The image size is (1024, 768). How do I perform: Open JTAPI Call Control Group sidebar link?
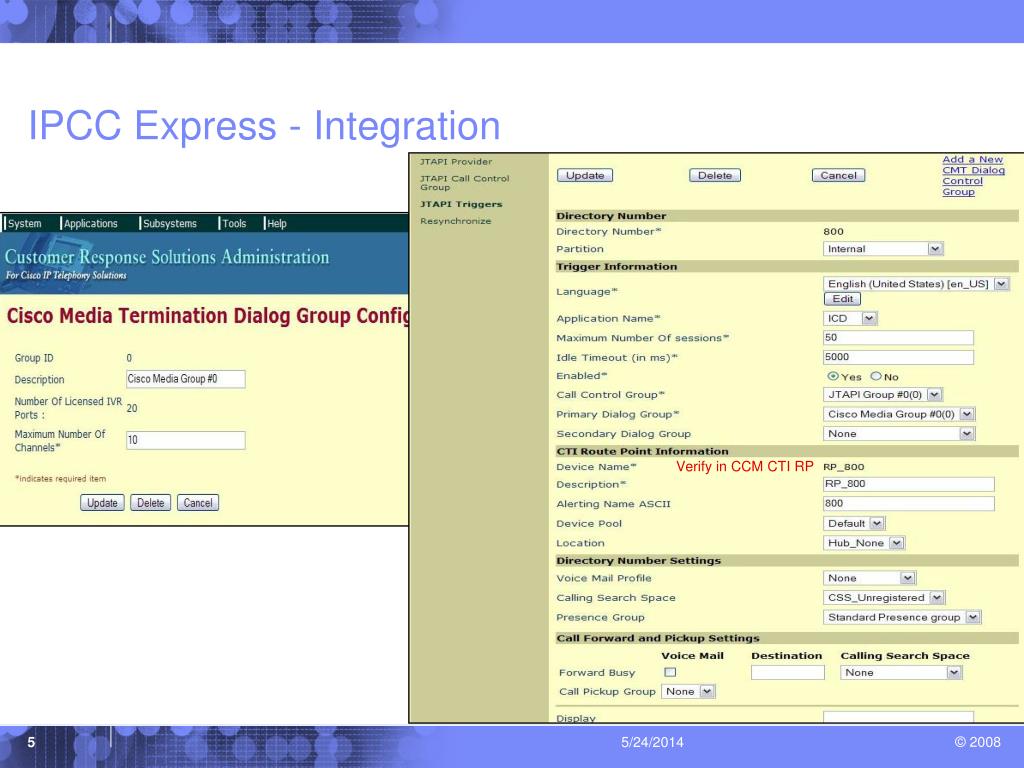(x=464, y=182)
